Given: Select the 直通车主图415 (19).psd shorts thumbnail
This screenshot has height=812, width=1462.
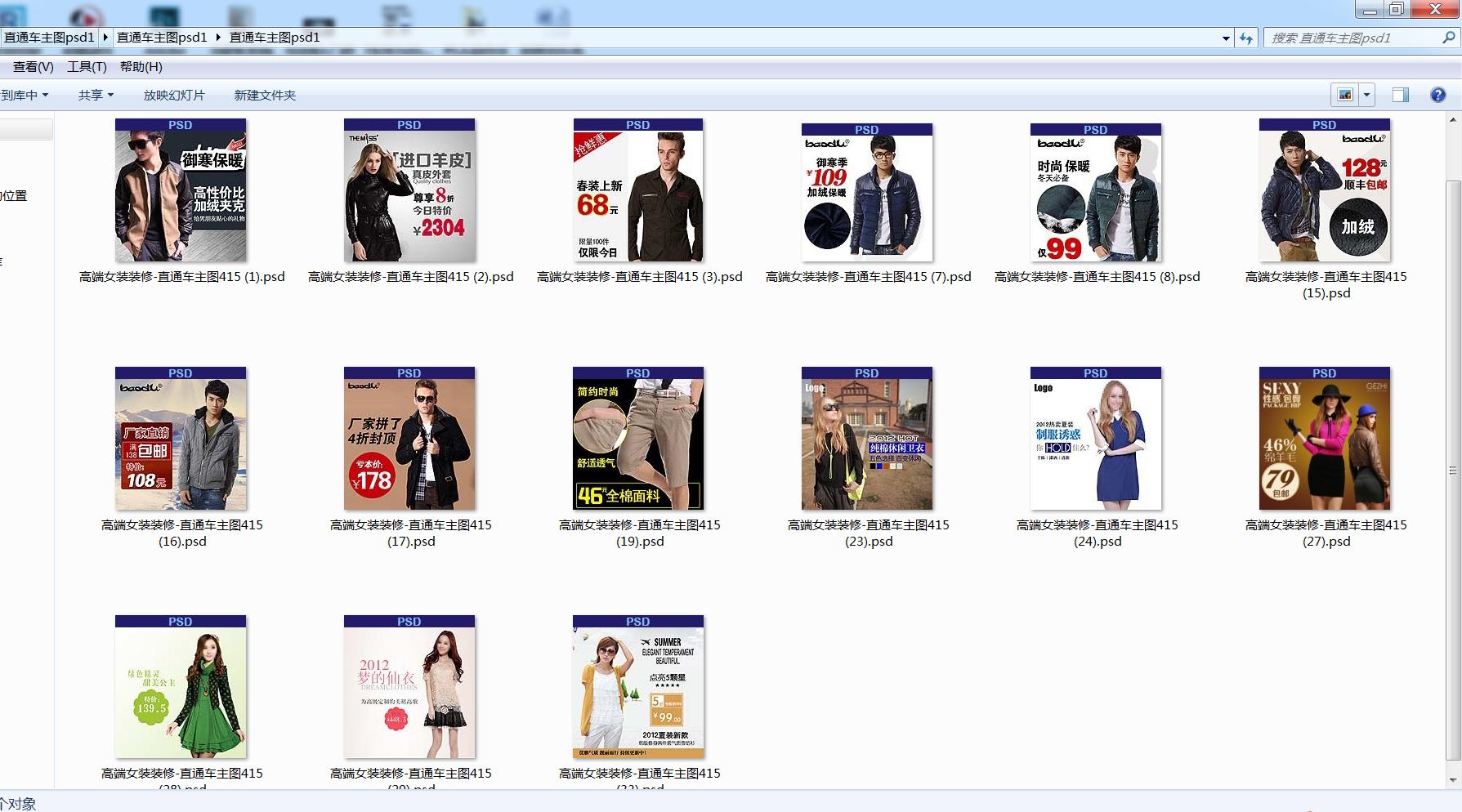Looking at the screenshot, I should click(x=638, y=439).
